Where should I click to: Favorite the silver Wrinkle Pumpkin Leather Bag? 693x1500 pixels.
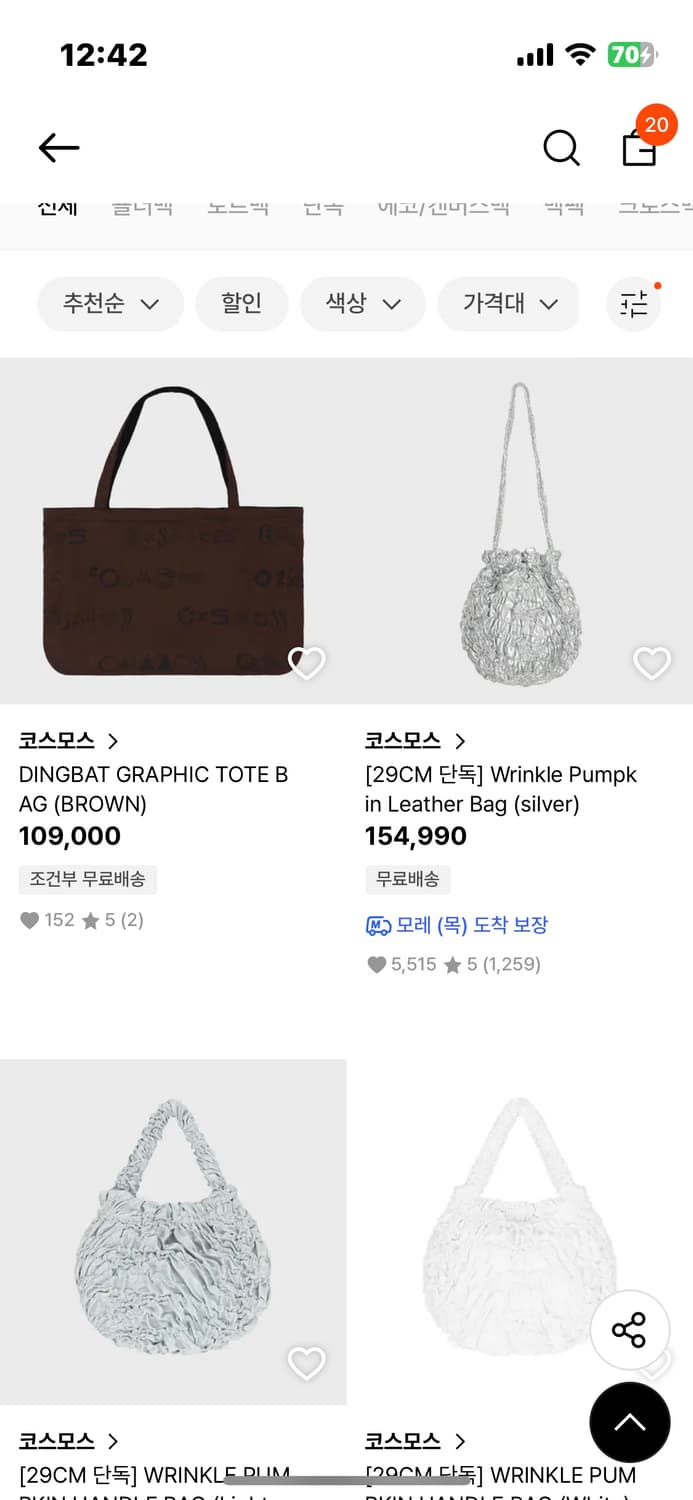(651, 662)
